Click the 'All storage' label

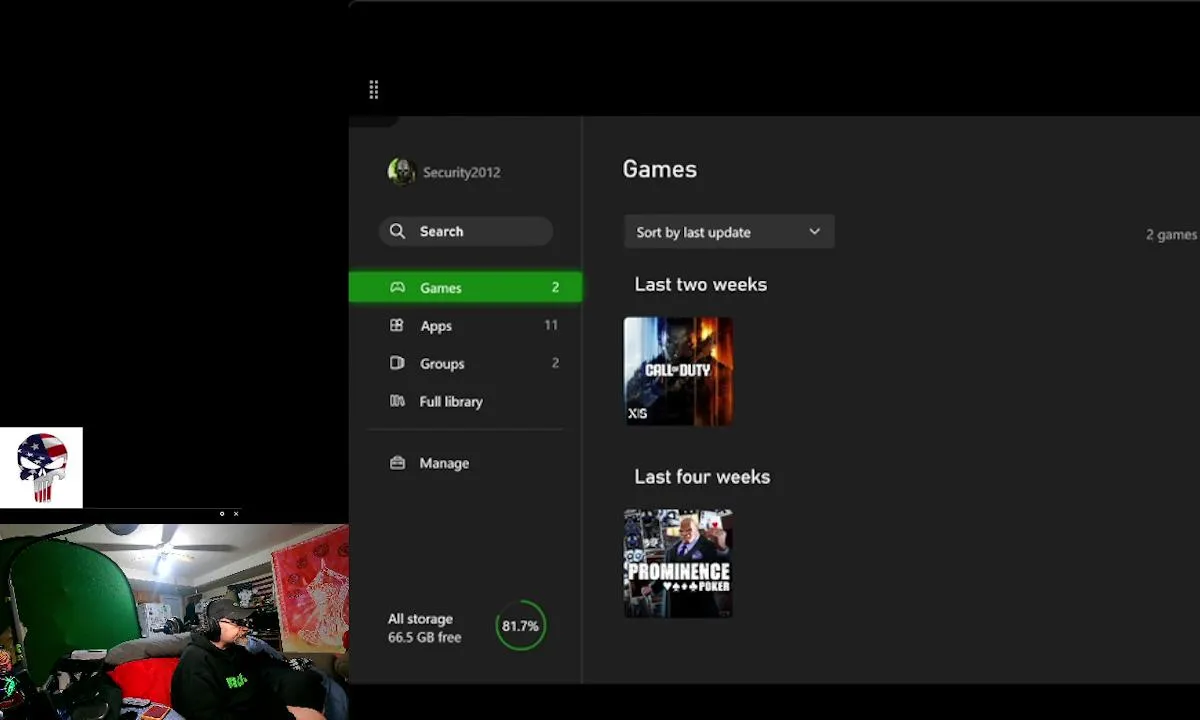420,619
